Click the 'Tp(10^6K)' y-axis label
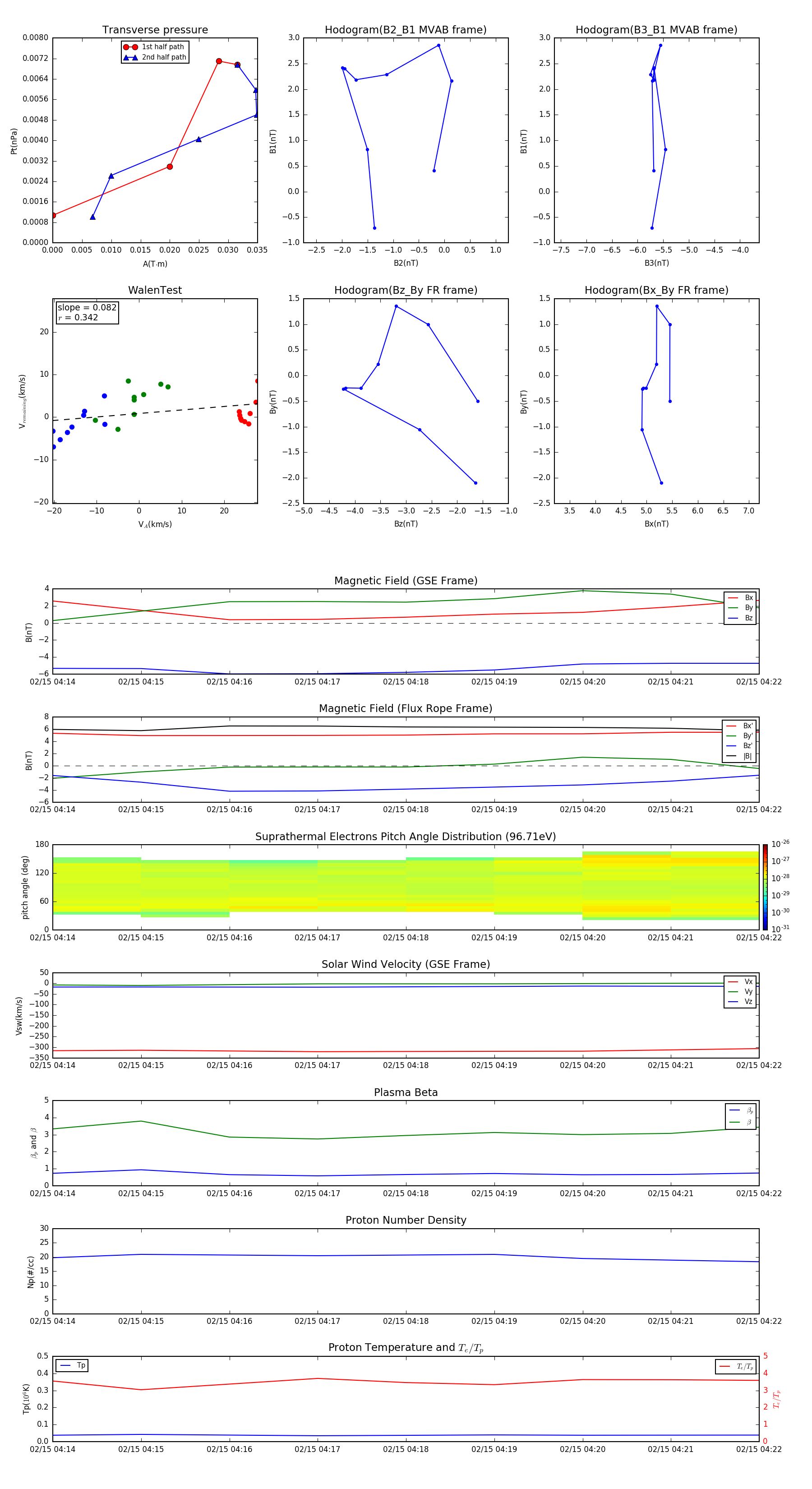812x1489 pixels. (x=26, y=1399)
